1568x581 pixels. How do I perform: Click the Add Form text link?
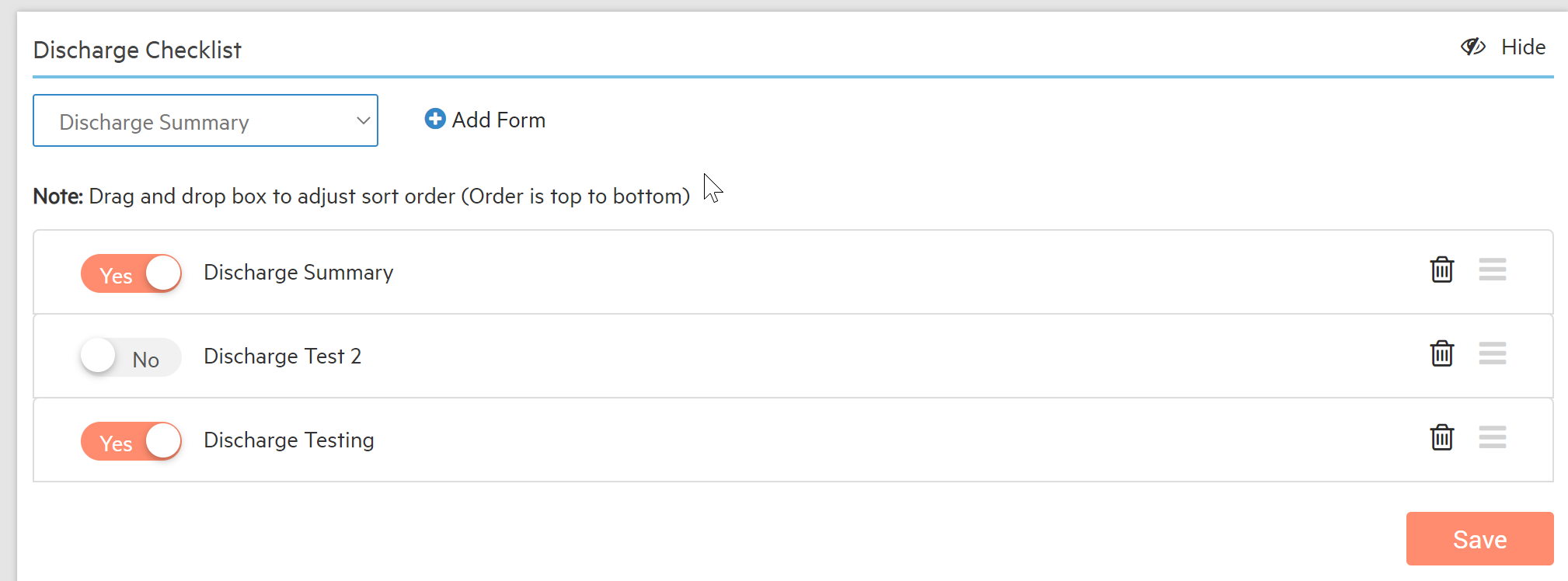(499, 120)
